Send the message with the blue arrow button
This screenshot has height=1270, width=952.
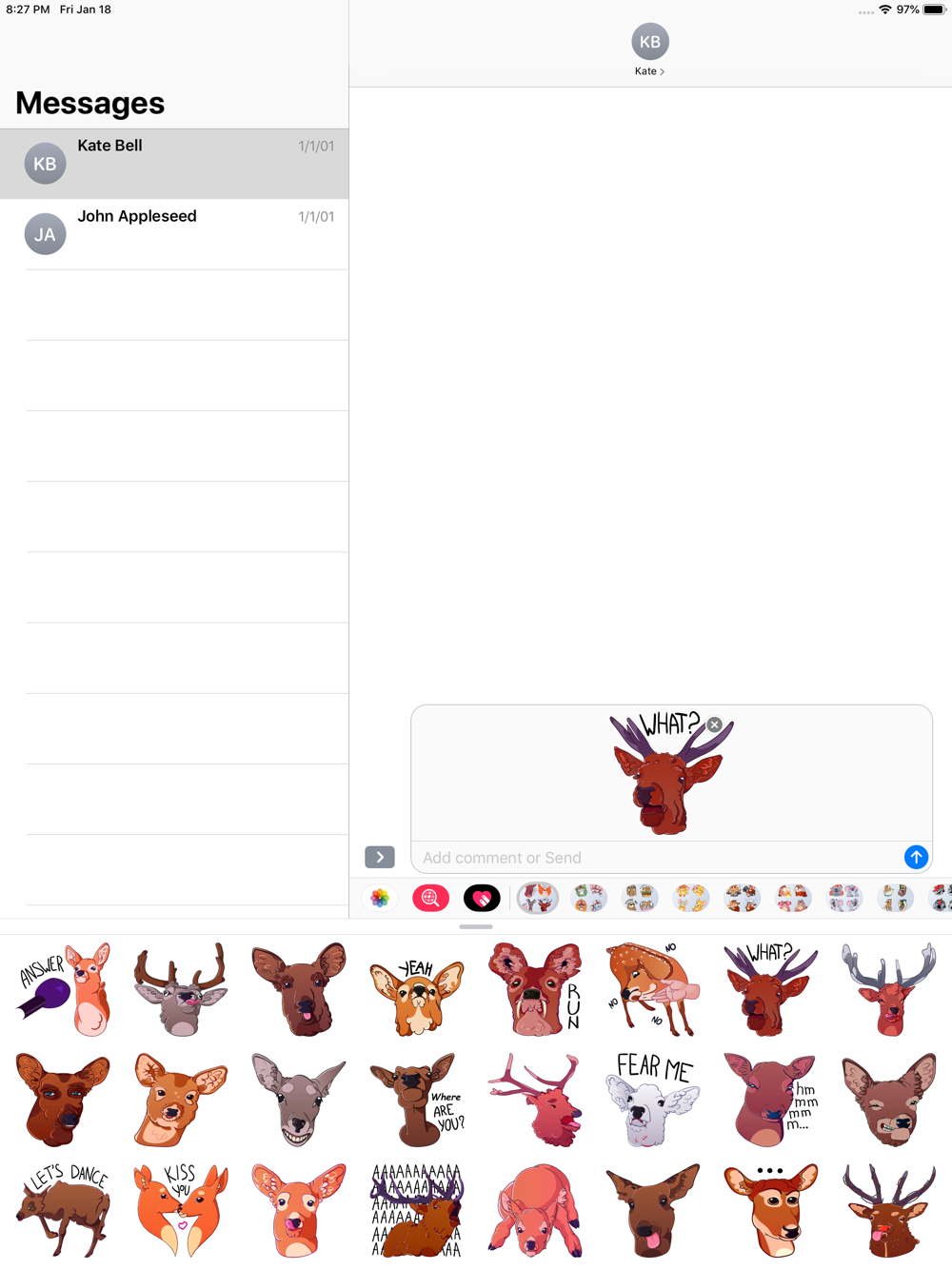coord(916,857)
